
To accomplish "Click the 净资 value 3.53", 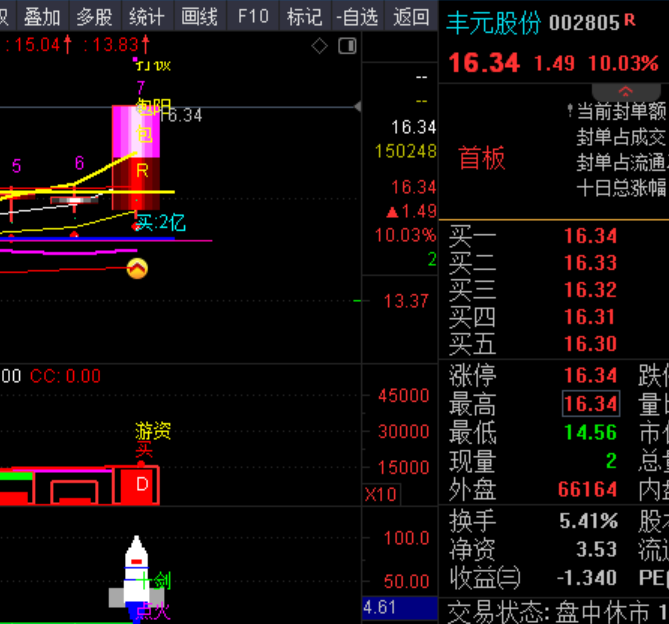I will tap(596, 549).
